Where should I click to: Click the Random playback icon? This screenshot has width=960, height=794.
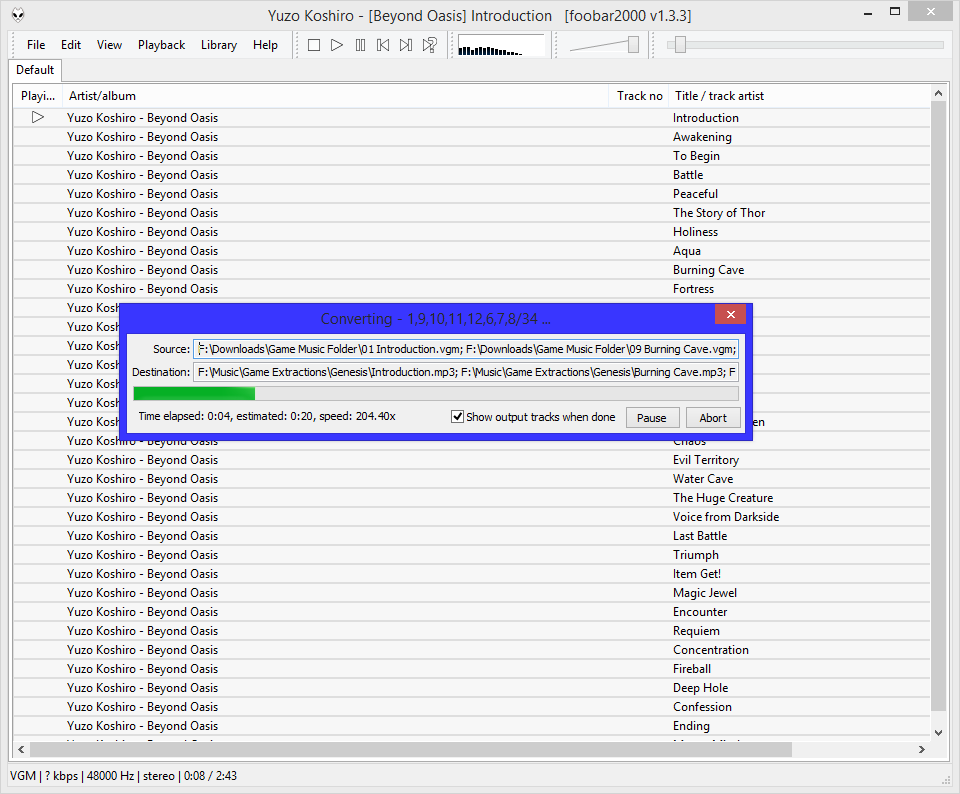(x=429, y=45)
